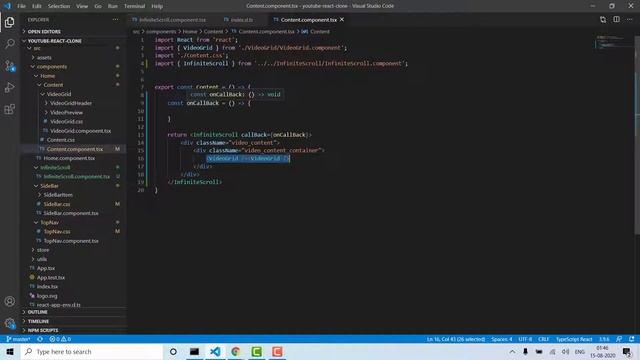Switch to index.d.ts tab
The height and width of the screenshot is (360, 640).
point(242,20)
